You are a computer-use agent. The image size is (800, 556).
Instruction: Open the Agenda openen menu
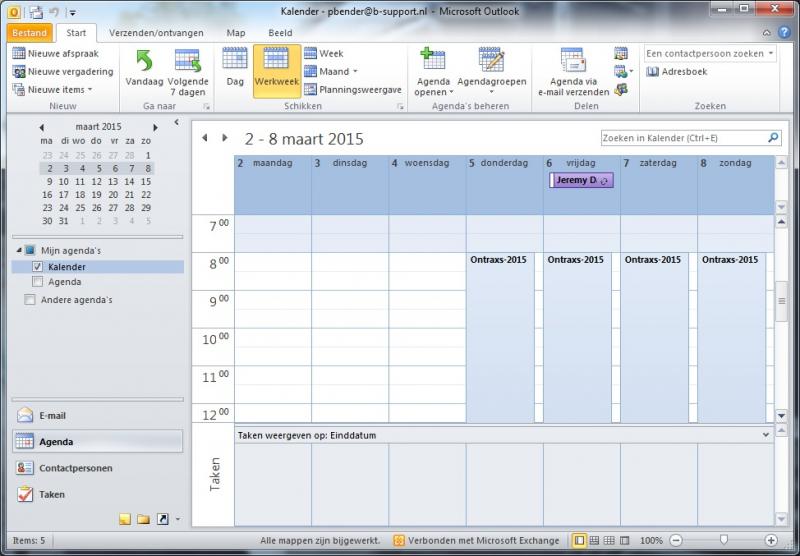pyautogui.click(x=433, y=72)
